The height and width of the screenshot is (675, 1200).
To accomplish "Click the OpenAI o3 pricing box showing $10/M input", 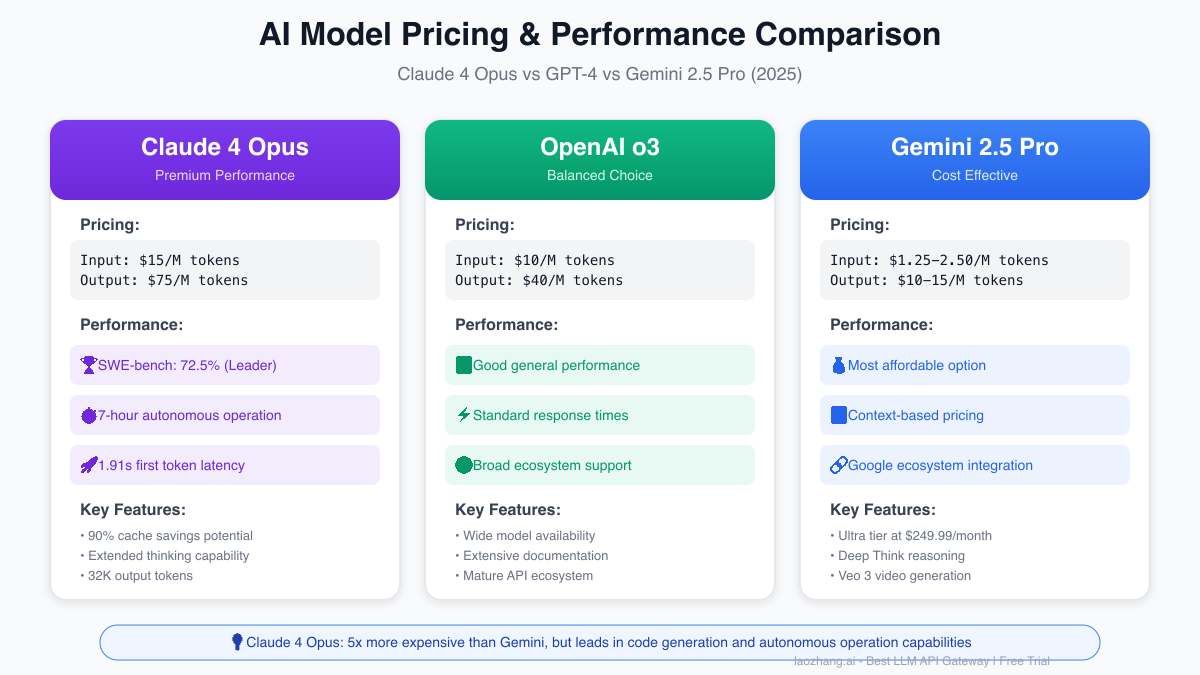I will click(x=600, y=270).
